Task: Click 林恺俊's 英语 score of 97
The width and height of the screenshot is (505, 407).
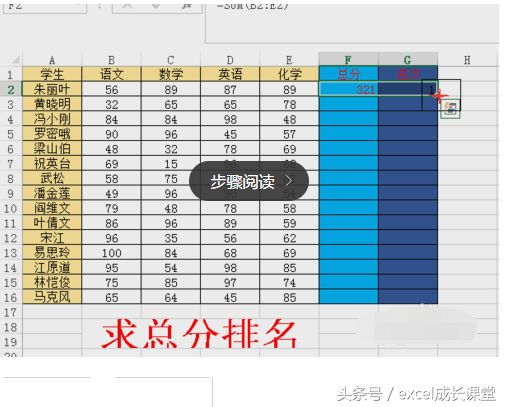Action: pyautogui.click(x=230, y=282)
